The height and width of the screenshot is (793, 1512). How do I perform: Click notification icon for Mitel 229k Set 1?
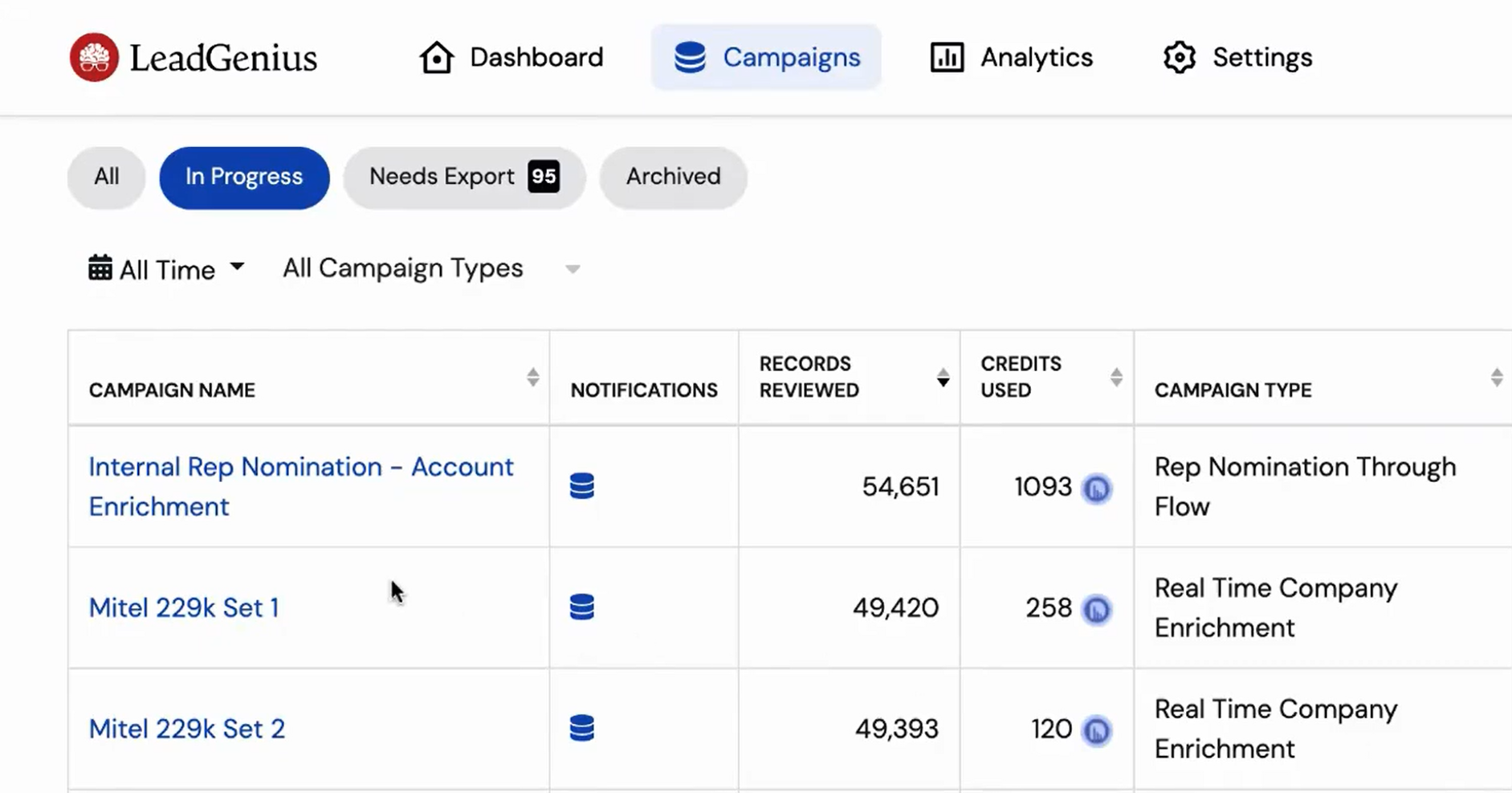pyautogui.click(x=582, y=607)
